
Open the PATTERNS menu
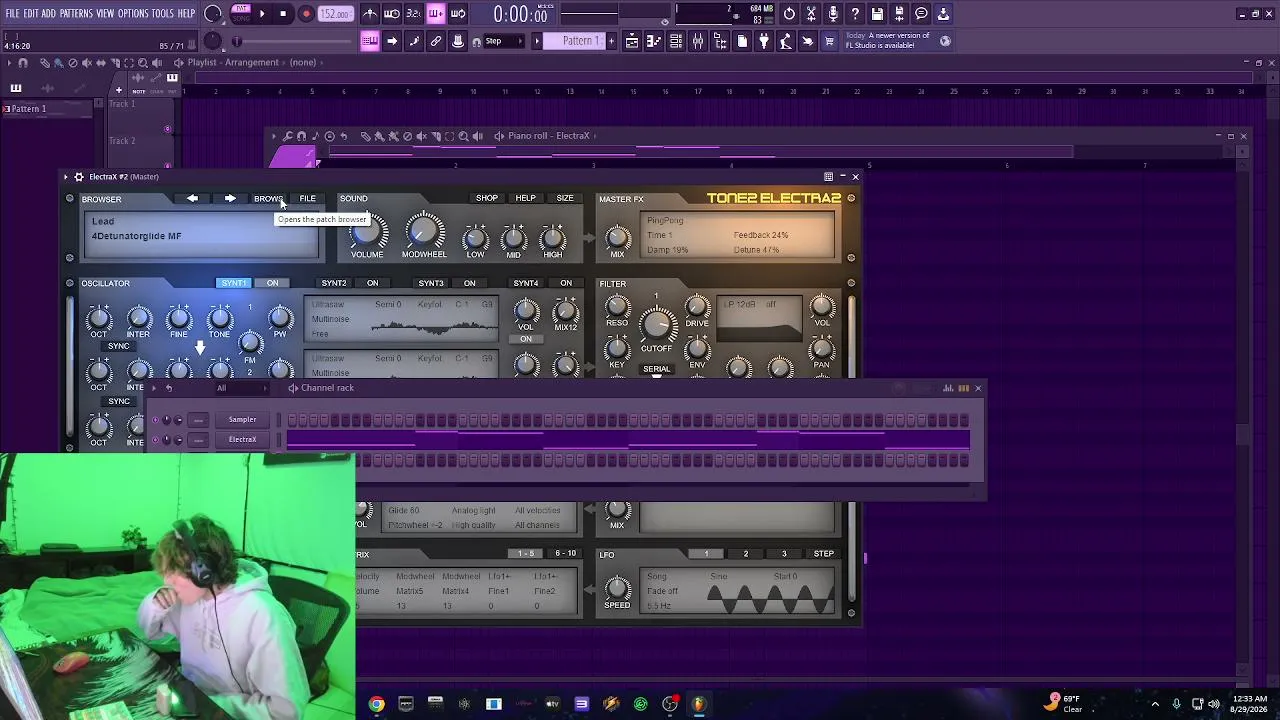click(76, 14)
